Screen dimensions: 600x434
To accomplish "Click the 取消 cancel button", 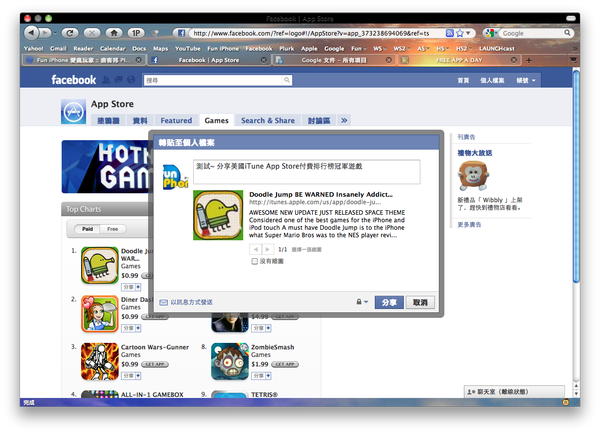I will (420, 302).
